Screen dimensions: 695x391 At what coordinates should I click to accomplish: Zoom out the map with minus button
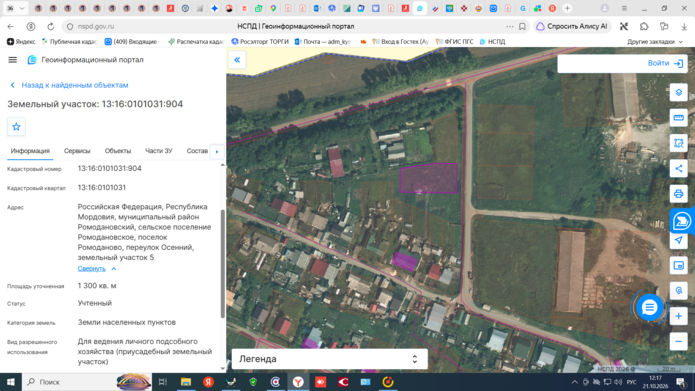(678, 341)
